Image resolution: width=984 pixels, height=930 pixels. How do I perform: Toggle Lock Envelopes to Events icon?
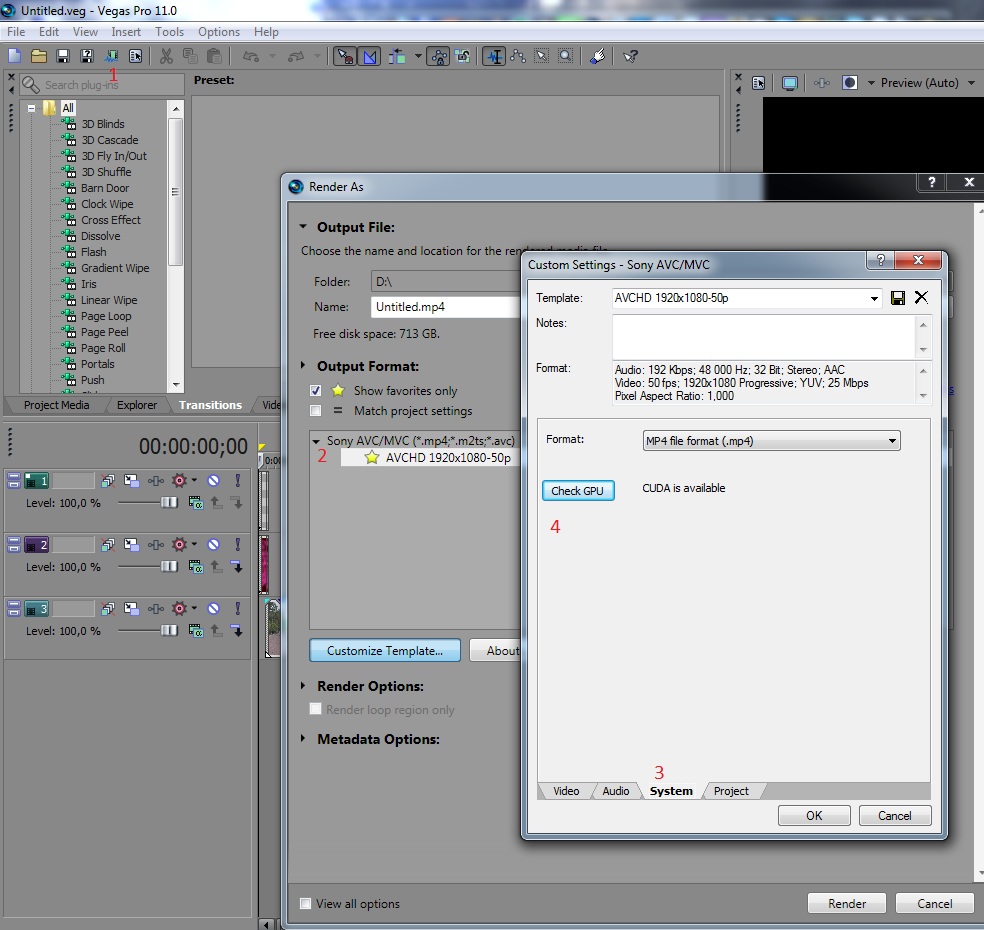pos(439,56)
